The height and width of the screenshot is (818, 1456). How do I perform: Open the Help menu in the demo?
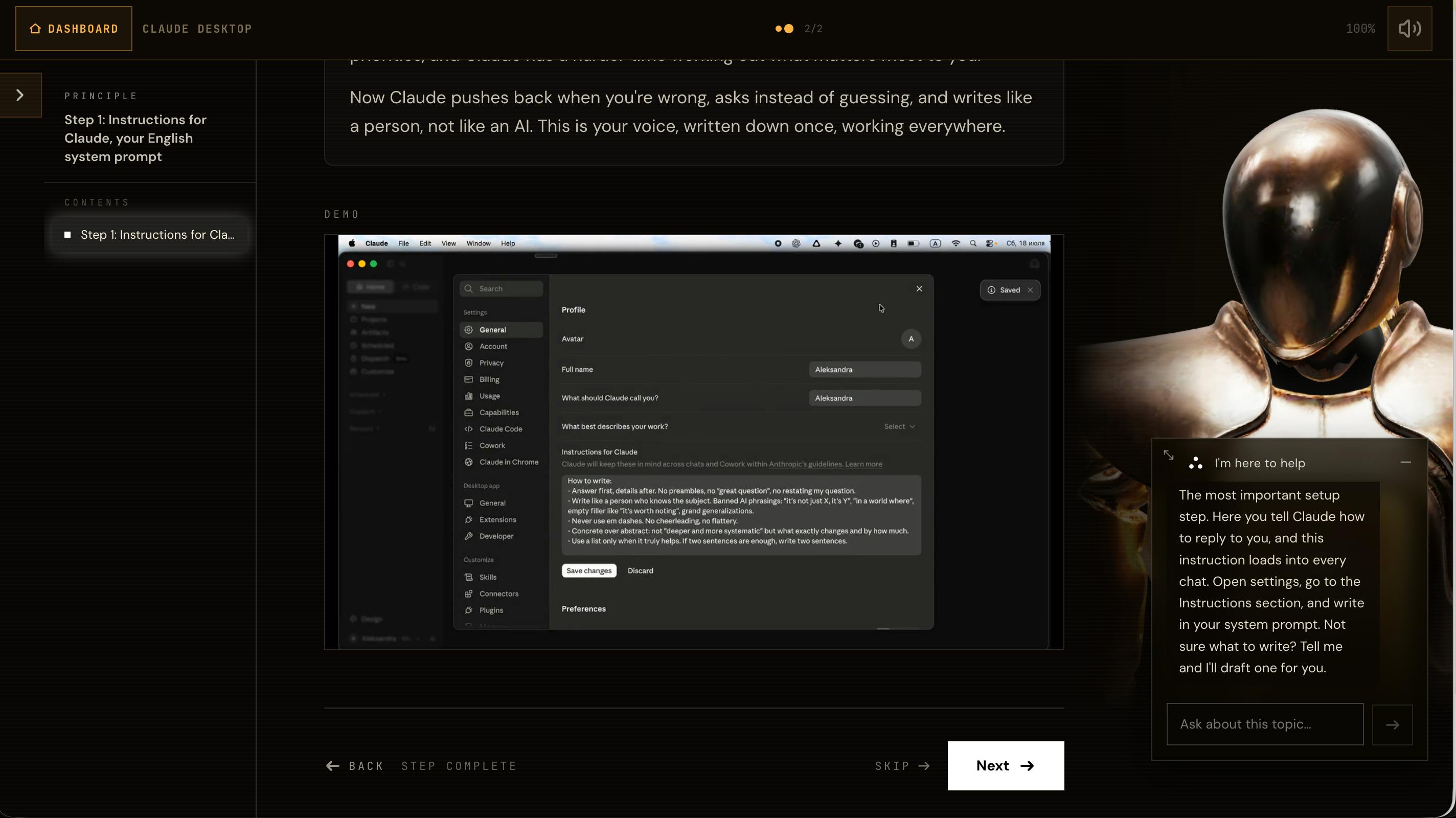coord(508,244)
